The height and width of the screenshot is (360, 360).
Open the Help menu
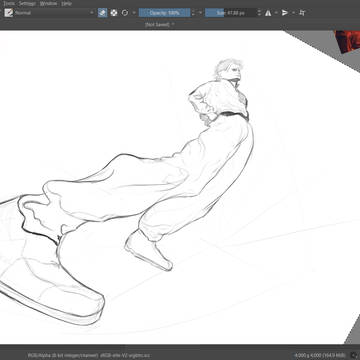coord(67,3)
